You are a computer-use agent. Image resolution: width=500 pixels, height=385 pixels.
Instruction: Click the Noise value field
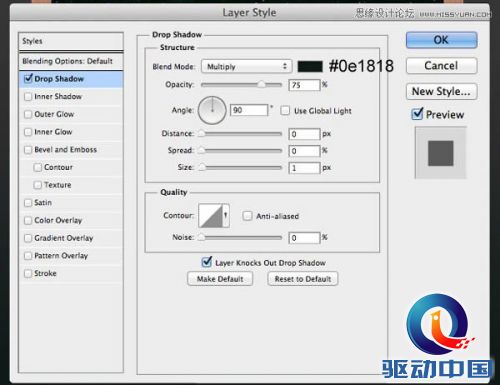click(304, 238)
